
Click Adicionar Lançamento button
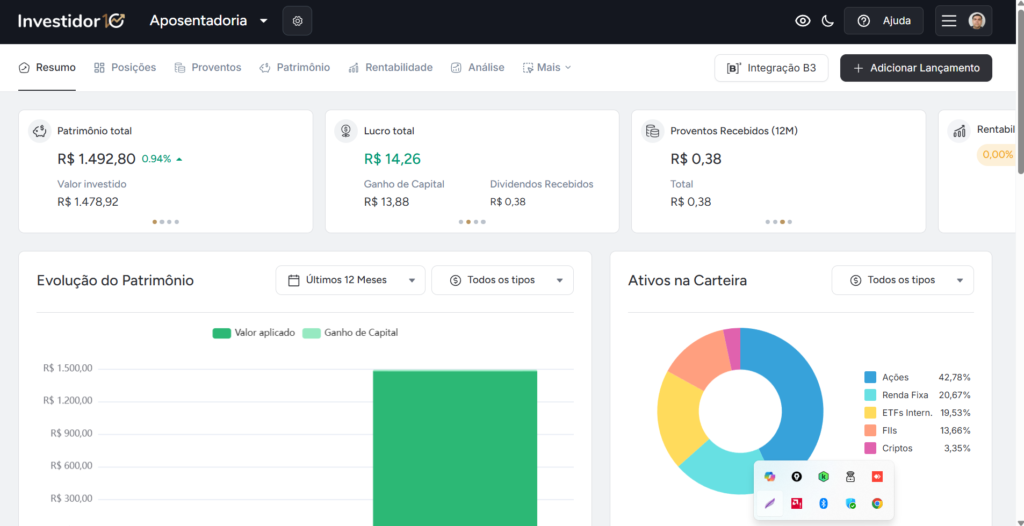(916, 68)
